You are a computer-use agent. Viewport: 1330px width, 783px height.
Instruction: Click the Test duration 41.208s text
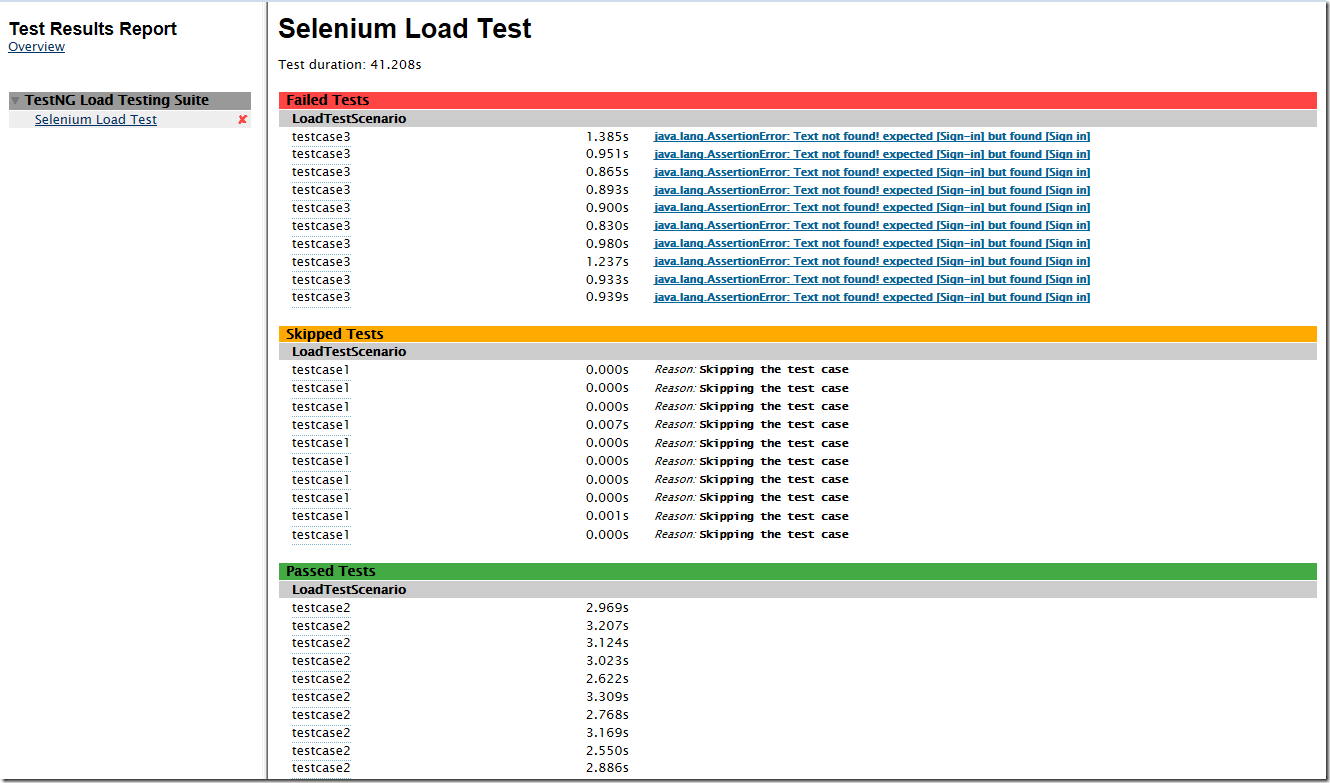(x=348, y=64)
